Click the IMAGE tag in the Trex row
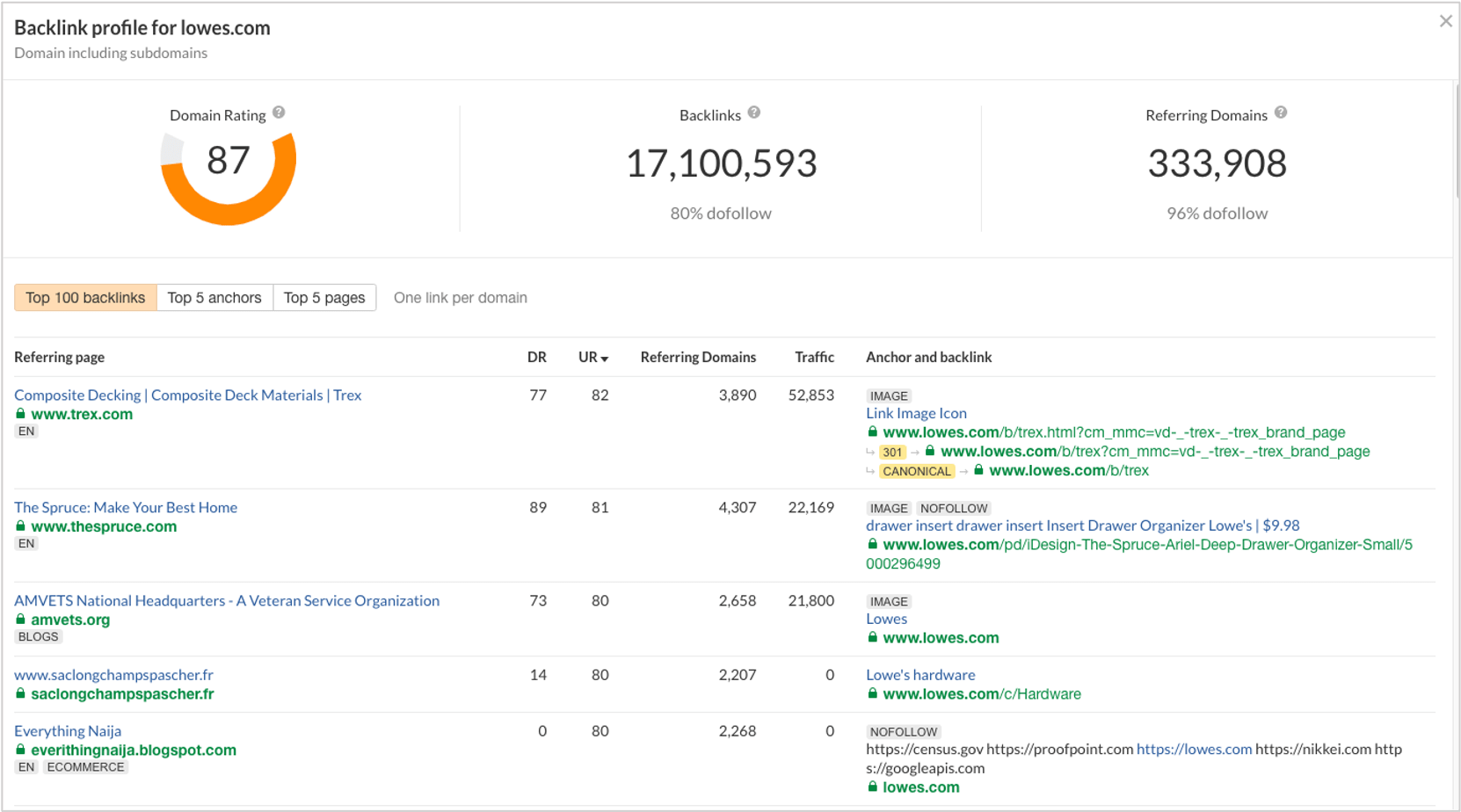This screenshot has height=812, width=1461. click(x=889, y=396)
